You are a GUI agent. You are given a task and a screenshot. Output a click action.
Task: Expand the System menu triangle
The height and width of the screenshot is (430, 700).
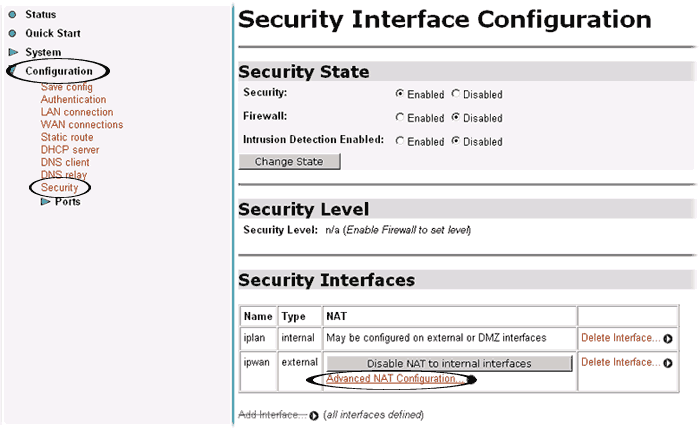[x=13, y=52]
